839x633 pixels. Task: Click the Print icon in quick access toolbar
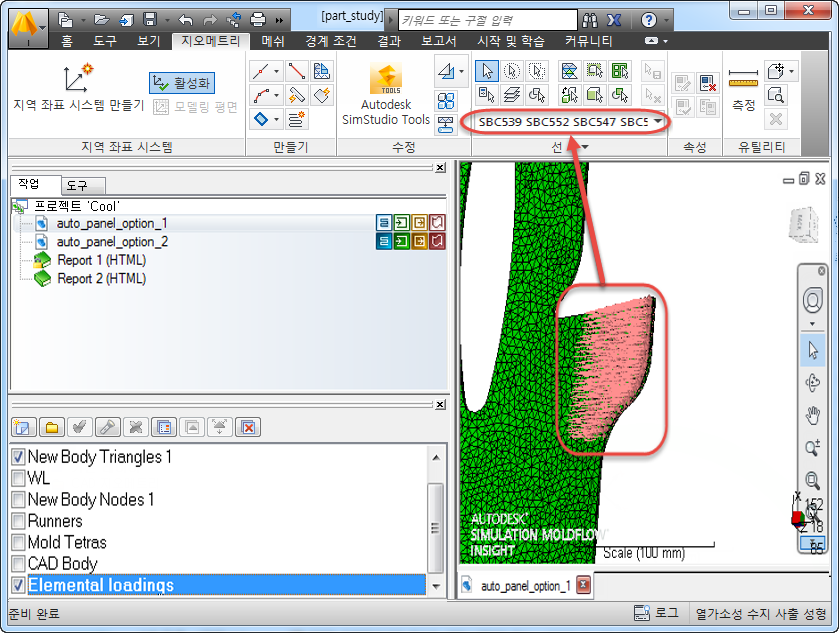[x=258, y=20]
